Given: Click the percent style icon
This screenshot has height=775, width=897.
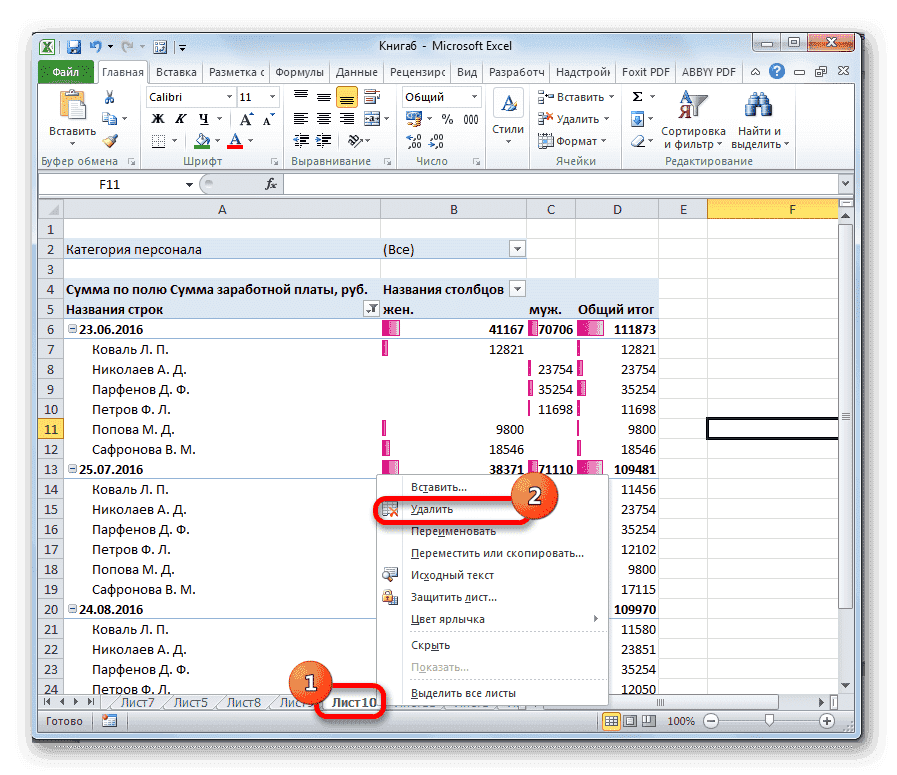Looking at the screenshot, I should click(445, 118).
